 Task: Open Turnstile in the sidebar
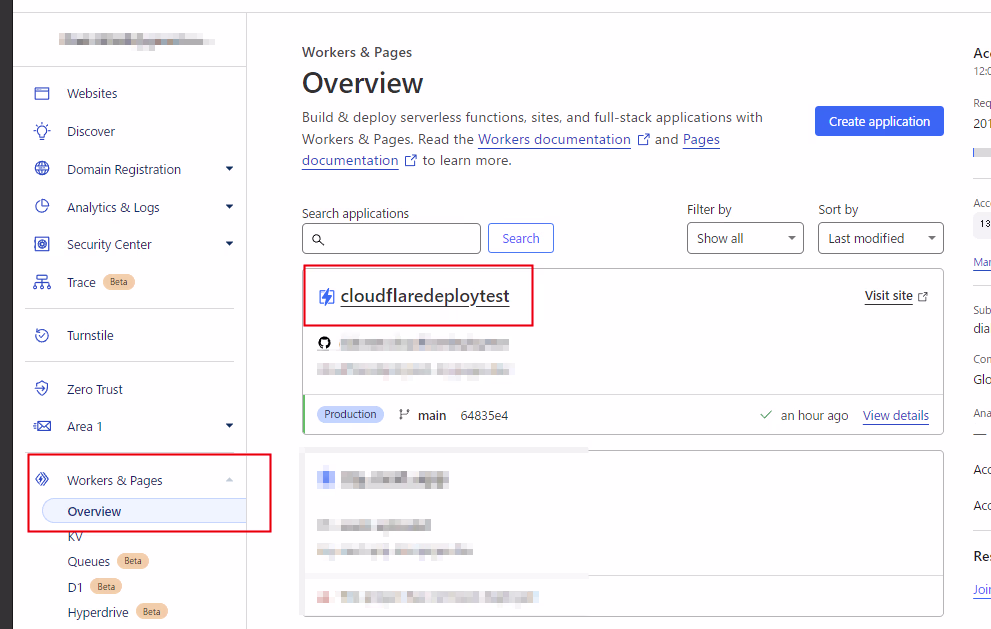(x=90, y=336)
